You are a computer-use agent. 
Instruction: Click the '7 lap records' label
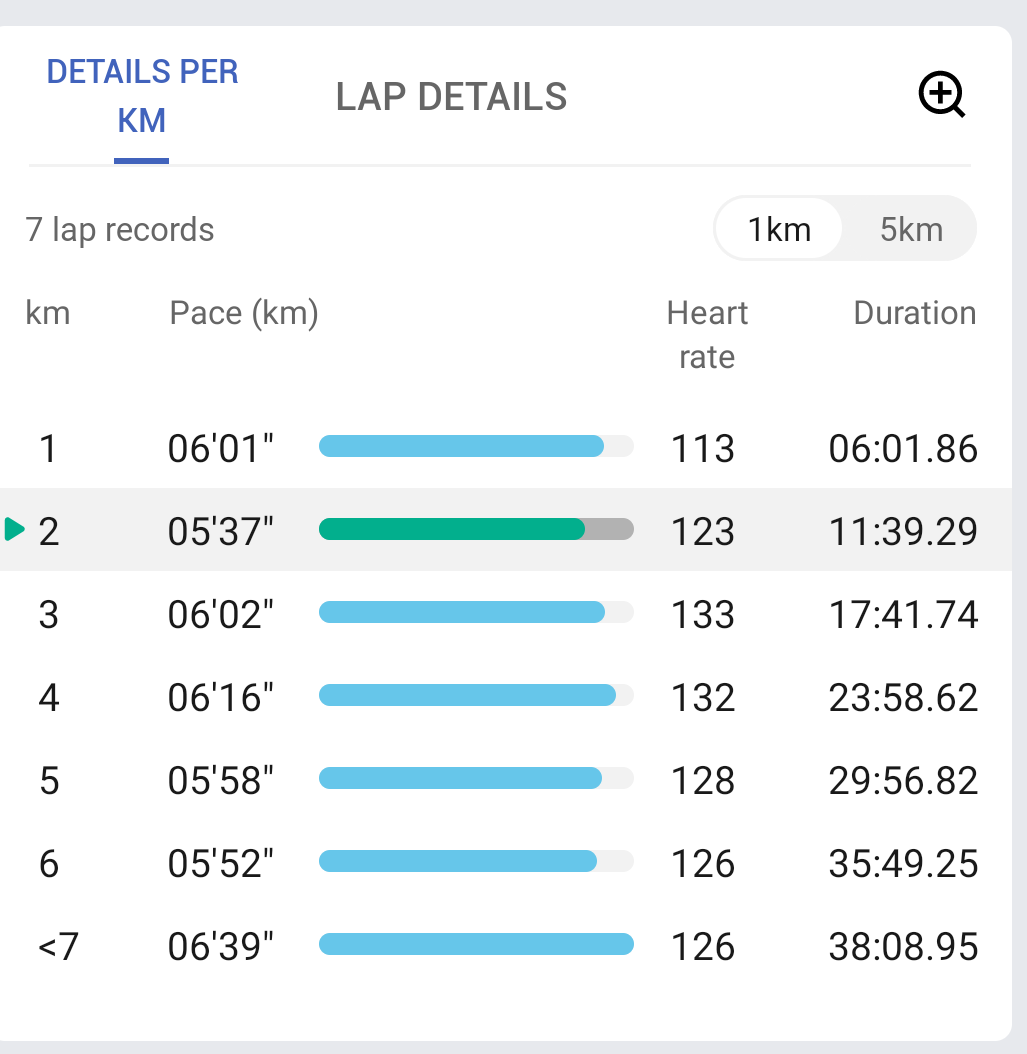pyautogui.click(x=120, y=230)
